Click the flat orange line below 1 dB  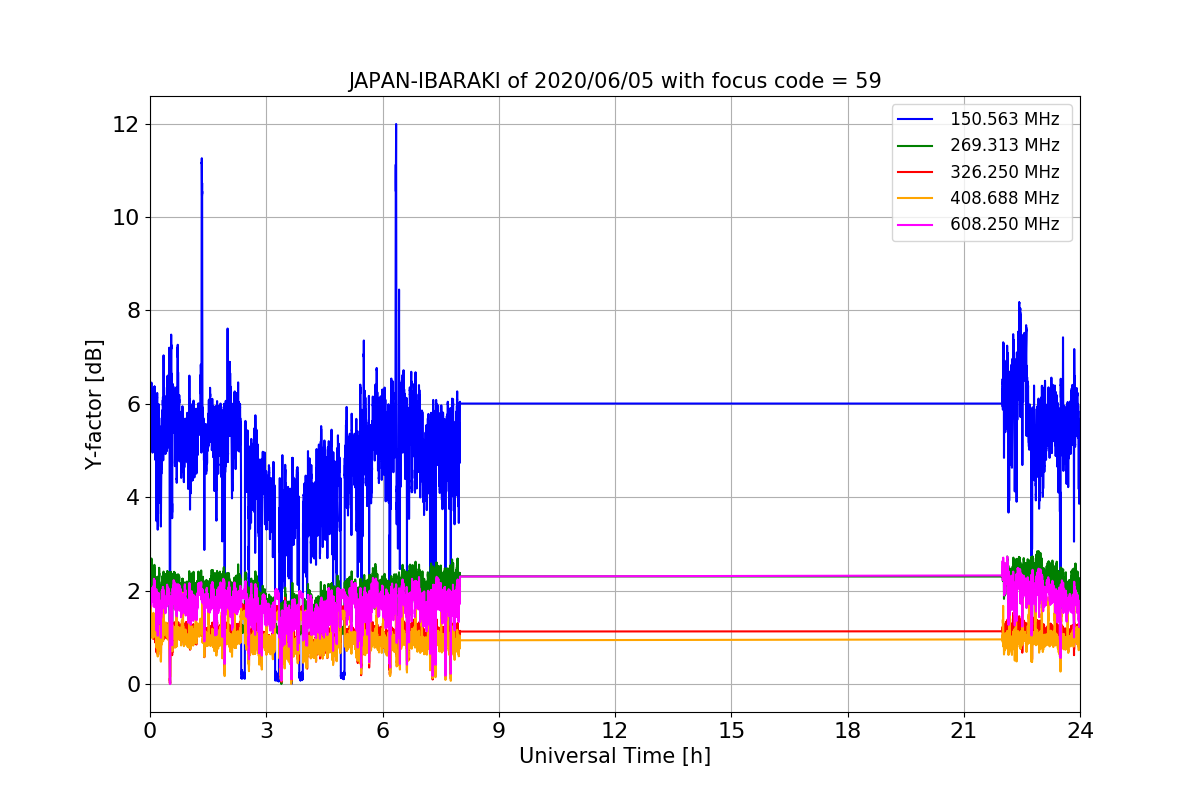pyautogui.click(x=731, y=639)
